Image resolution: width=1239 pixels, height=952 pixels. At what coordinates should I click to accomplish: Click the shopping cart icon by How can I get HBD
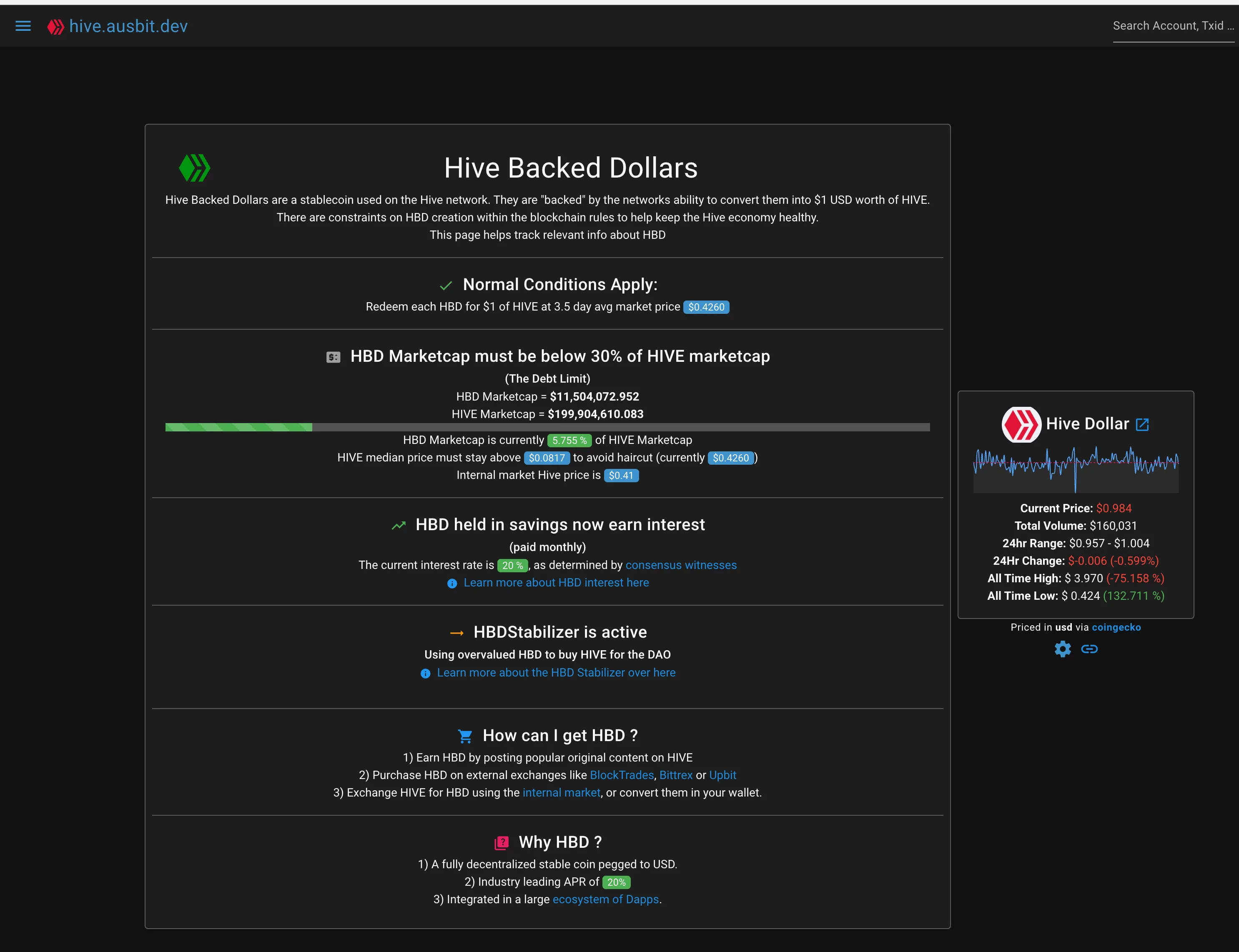coord(465,736)
